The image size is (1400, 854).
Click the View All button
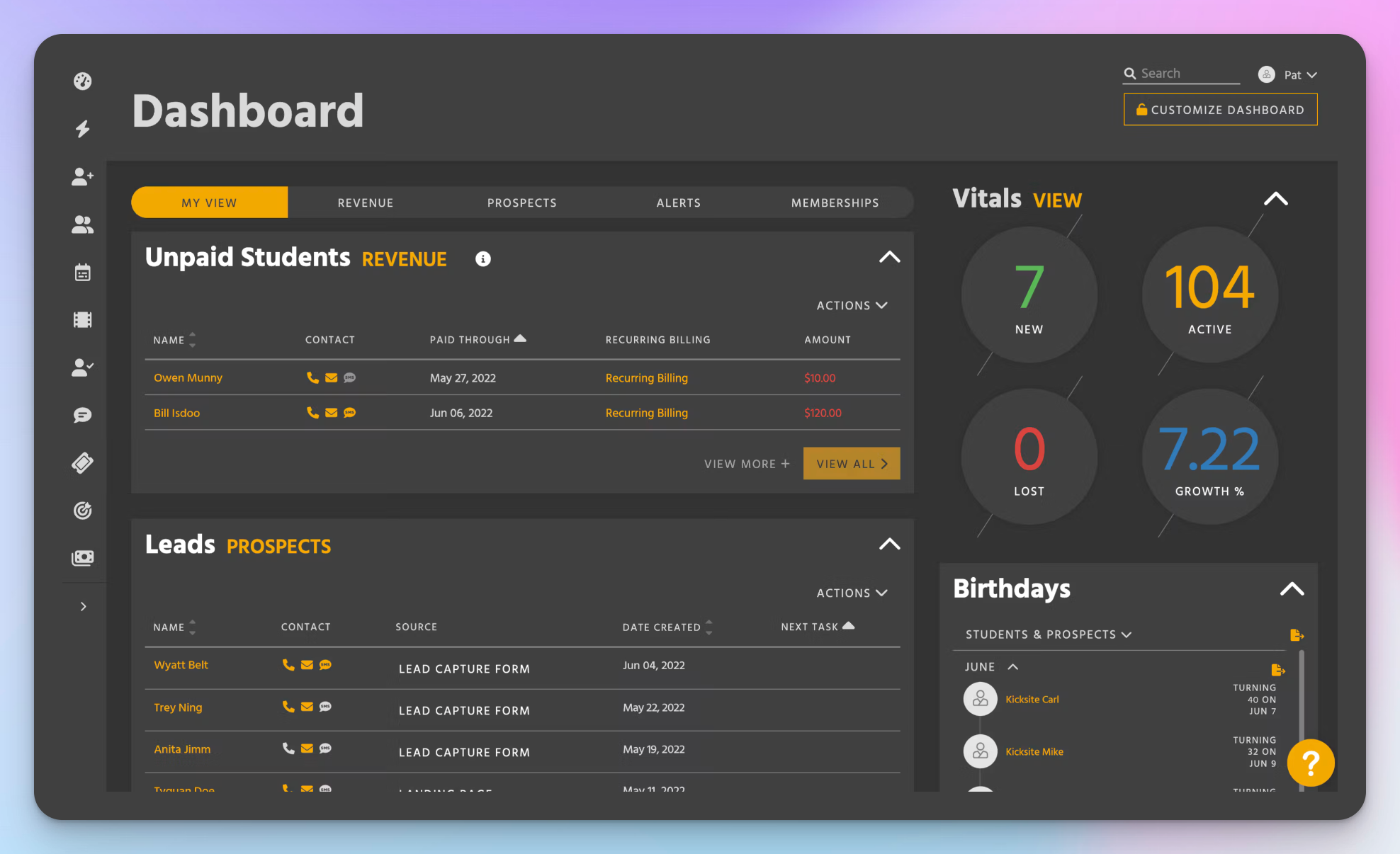click(x=852, y=464)
